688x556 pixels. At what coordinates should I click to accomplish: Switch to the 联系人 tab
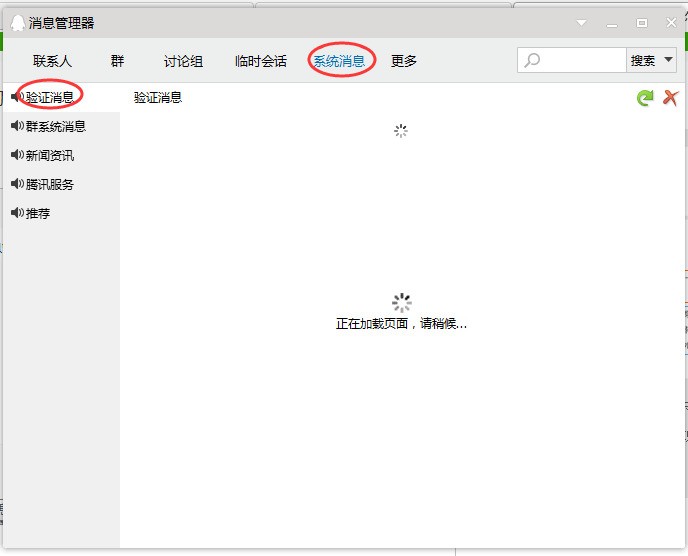52,61
